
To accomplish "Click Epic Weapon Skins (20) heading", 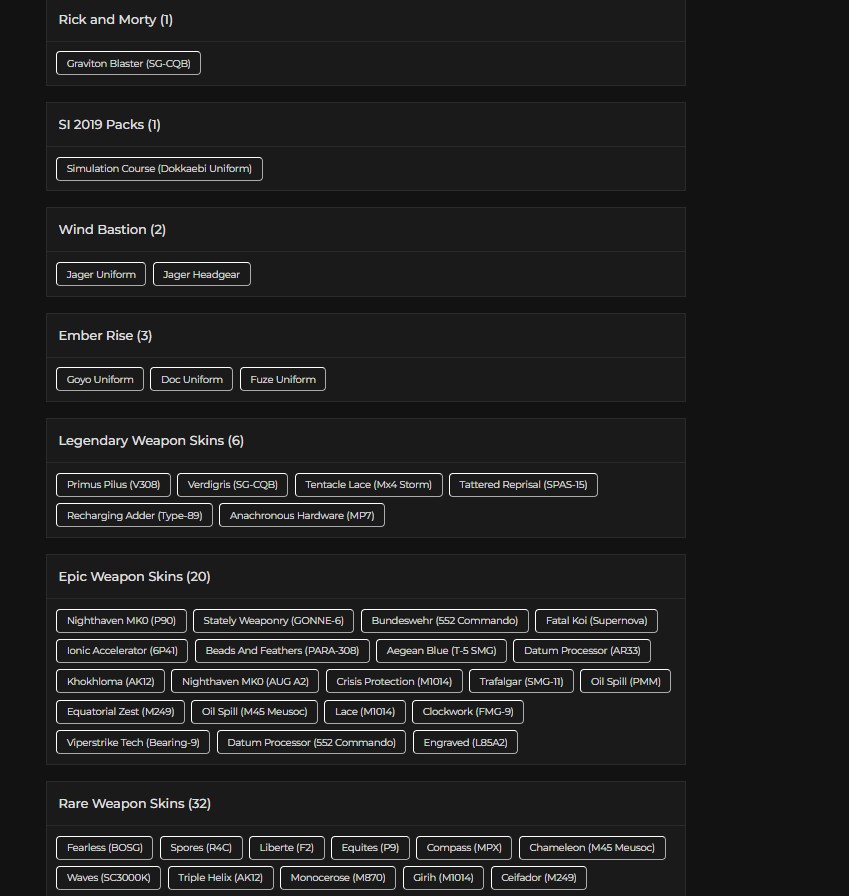I will click(x=134, y=577).
